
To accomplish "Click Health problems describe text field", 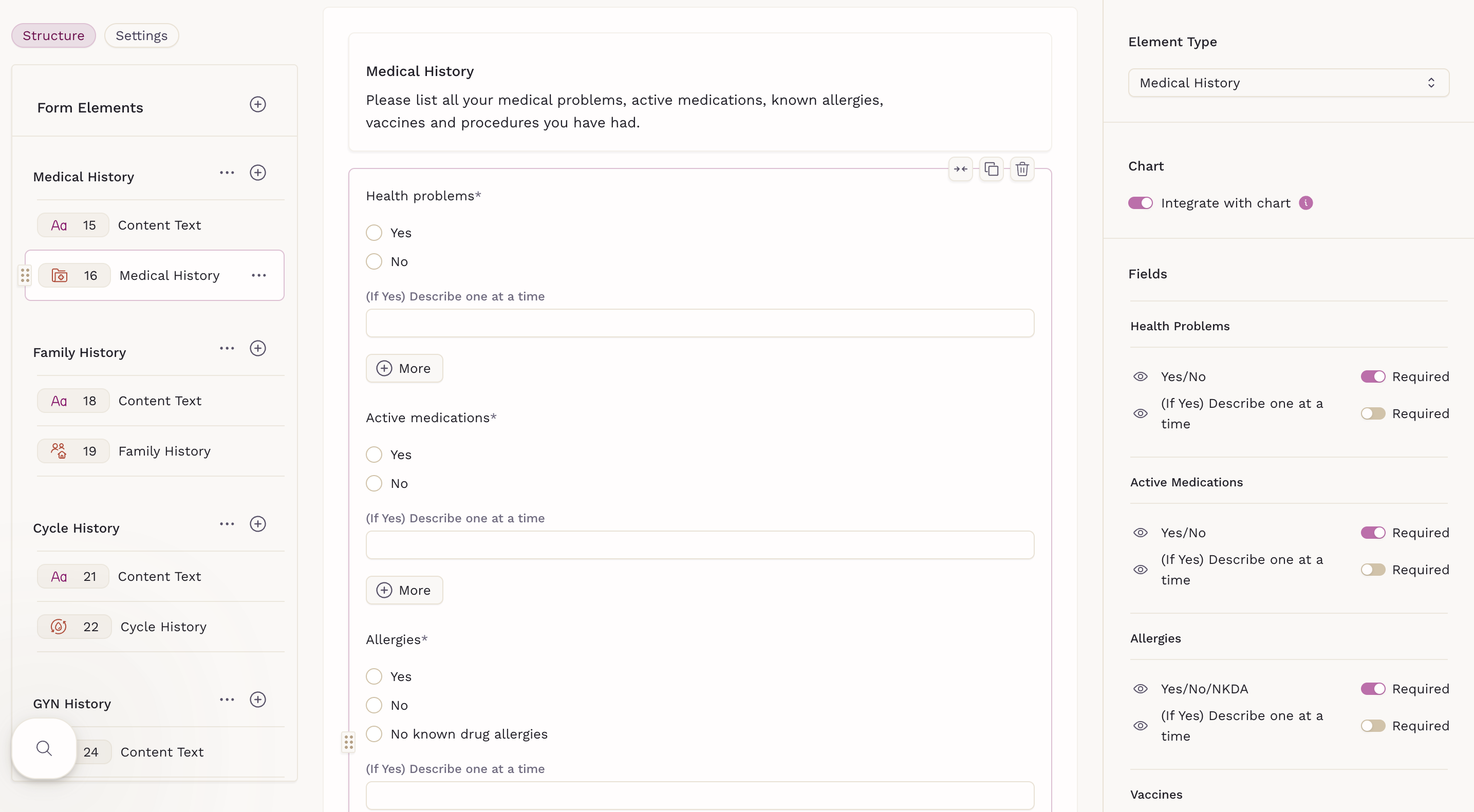I will click(x=699, y=324).
